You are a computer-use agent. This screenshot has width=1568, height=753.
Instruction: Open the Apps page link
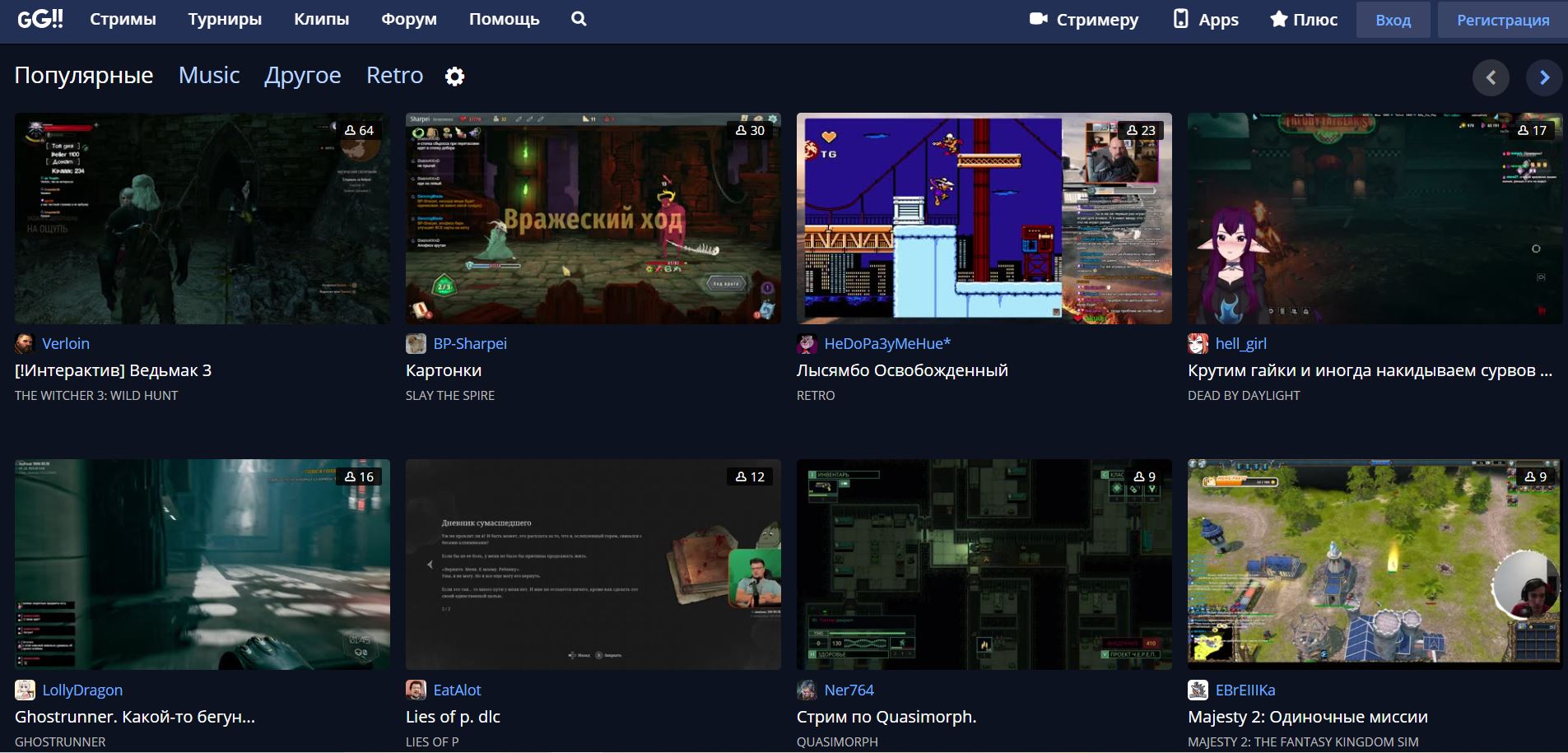pos(1206,20)
